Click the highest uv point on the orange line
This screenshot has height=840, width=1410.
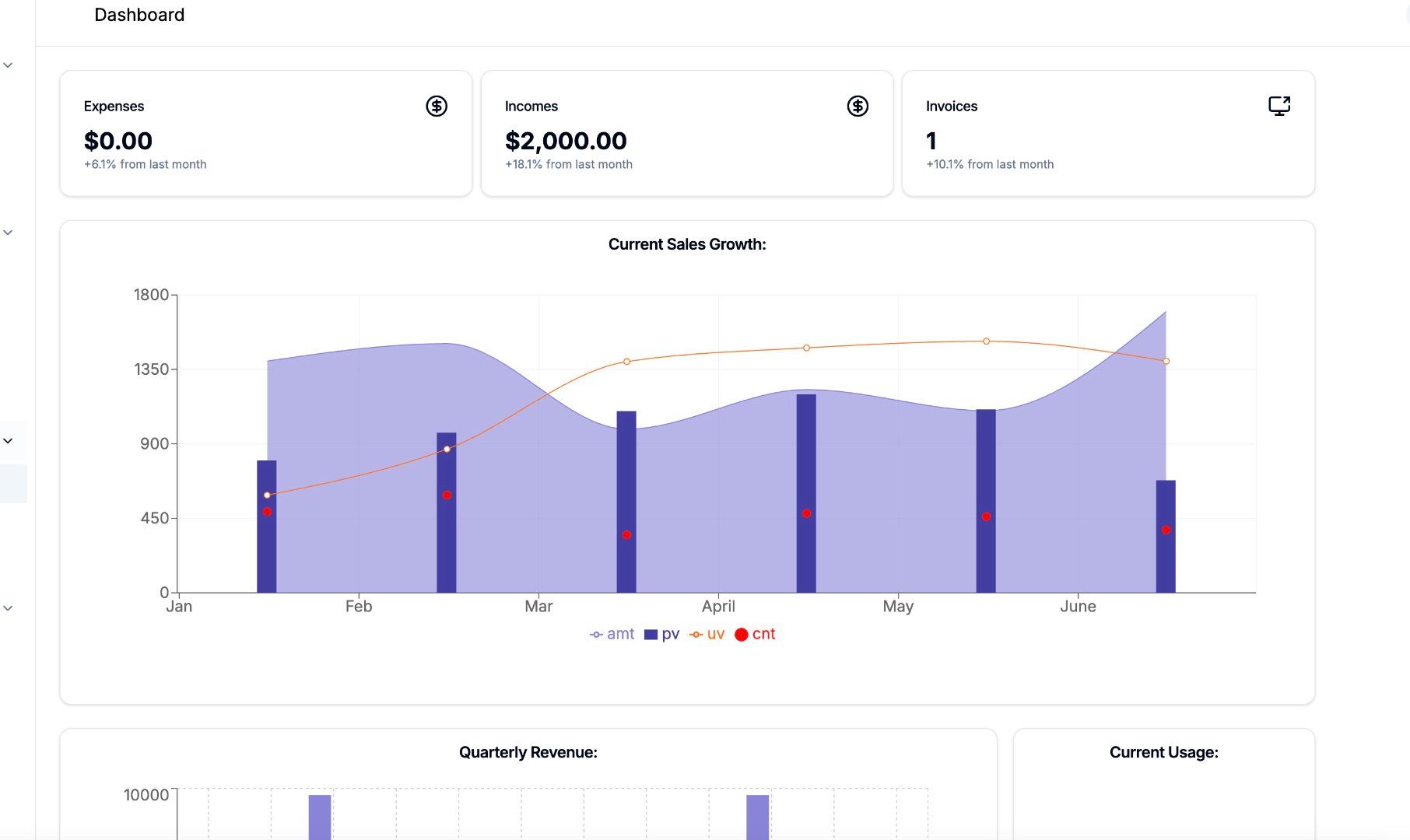coord(986,341)
